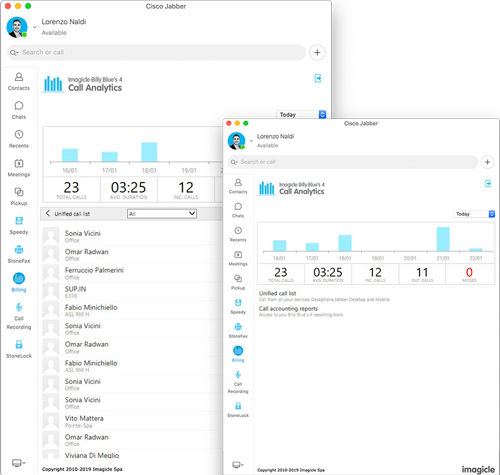Click the 23 total calls tile in the front window
The width and height of the screenshot is (500, 475).
pos(281,274)
